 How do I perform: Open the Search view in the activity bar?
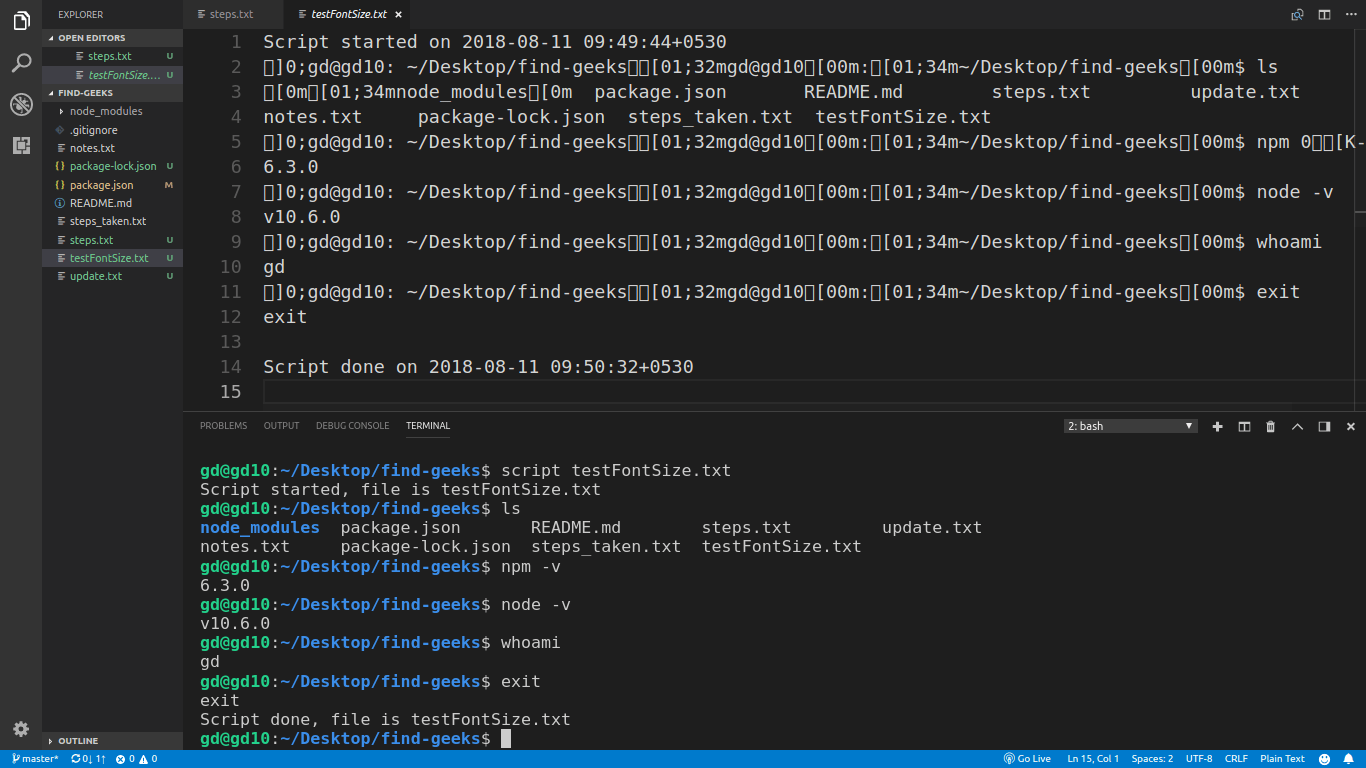pyautogui.click(x=21, y=61)
